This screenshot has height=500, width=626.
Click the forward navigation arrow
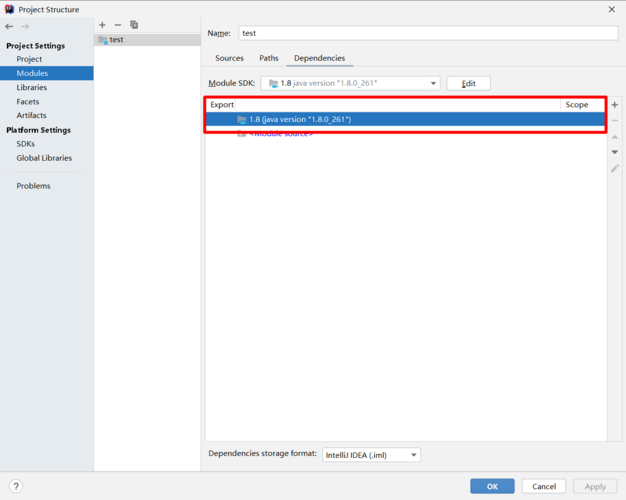coord(25,26)
